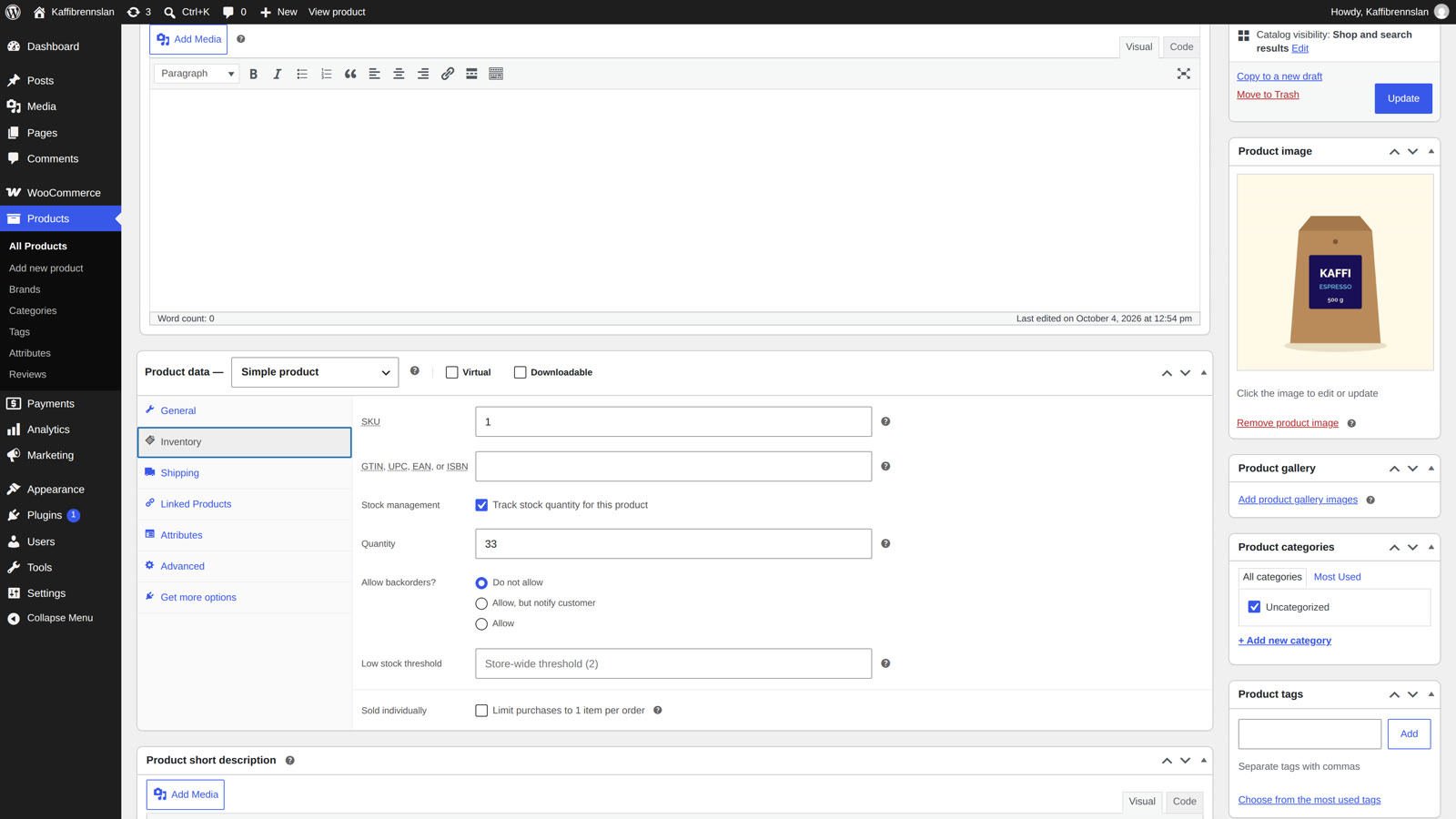Toggle the editor toolbar kitchen sink

pos(496,74)
